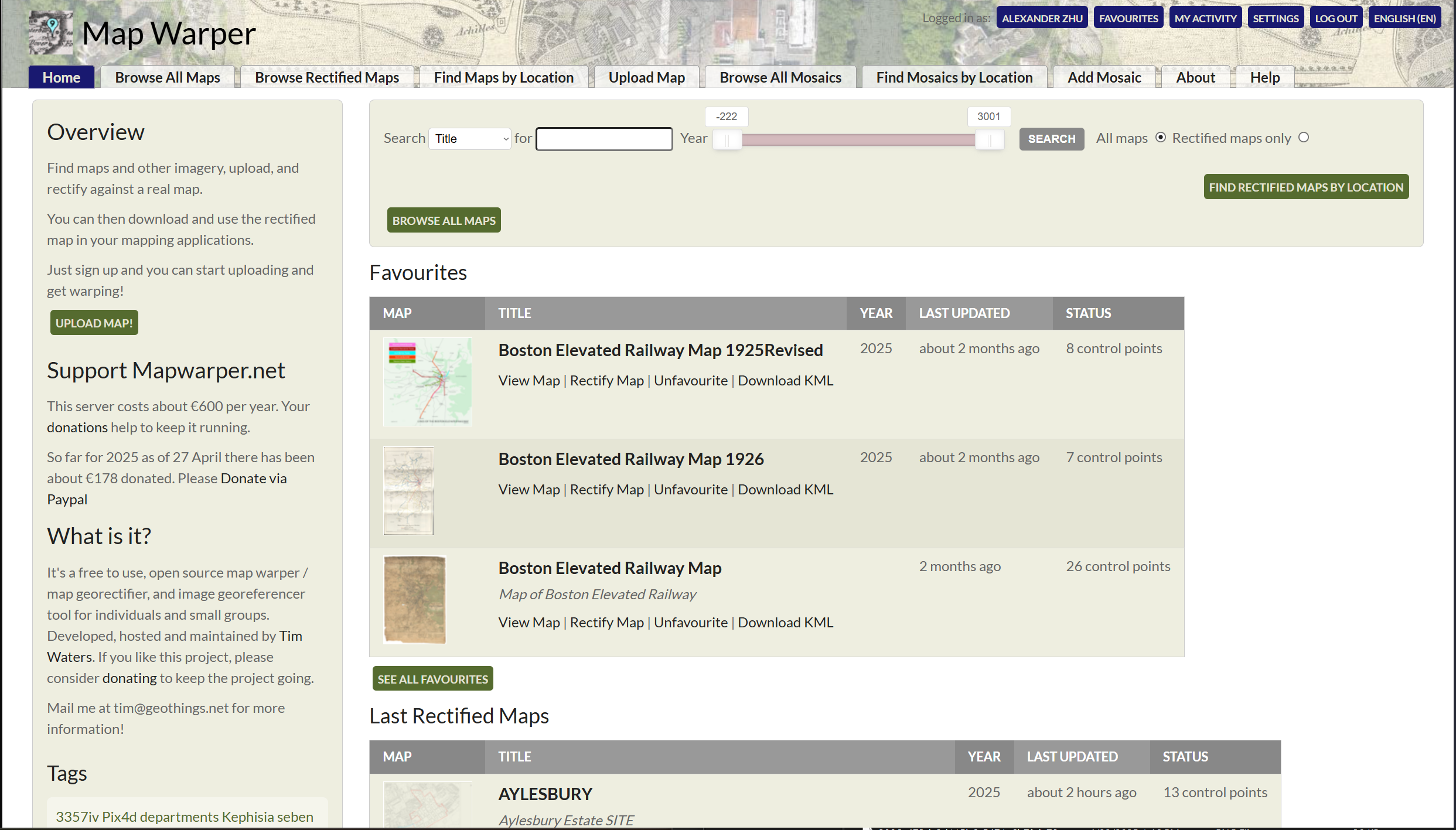Screen dimensions: 1456x830
Task: Select the All maps radio button
Action: click(x=1161, y=137)
